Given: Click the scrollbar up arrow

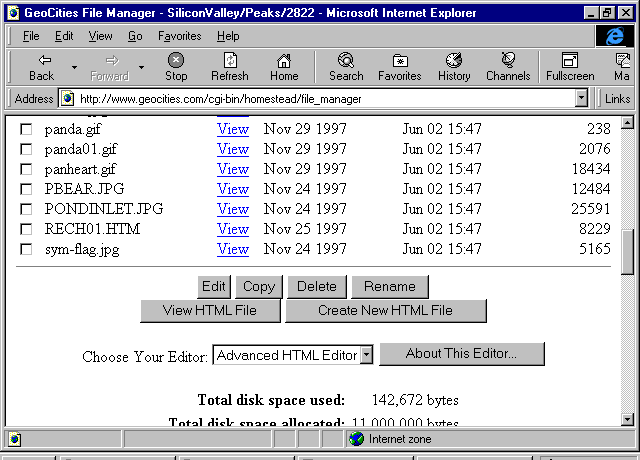Looking at the screenshot, I should [627, 122].
